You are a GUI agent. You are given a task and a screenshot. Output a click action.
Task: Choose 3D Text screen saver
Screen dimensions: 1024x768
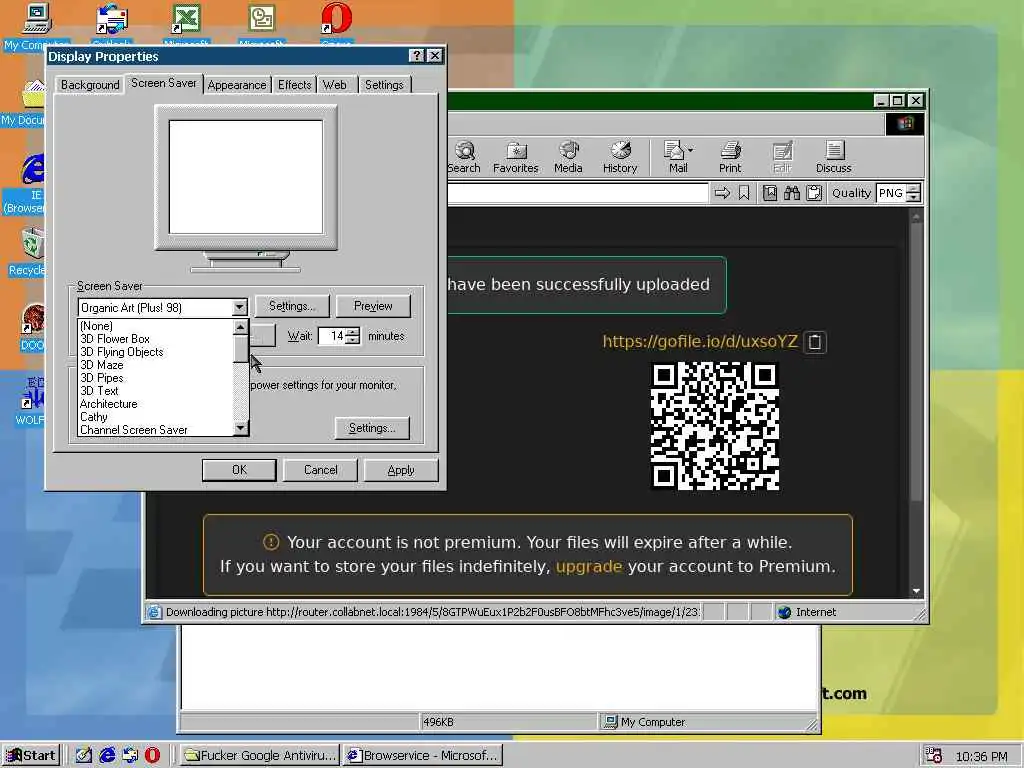click(x=155, y=391)
